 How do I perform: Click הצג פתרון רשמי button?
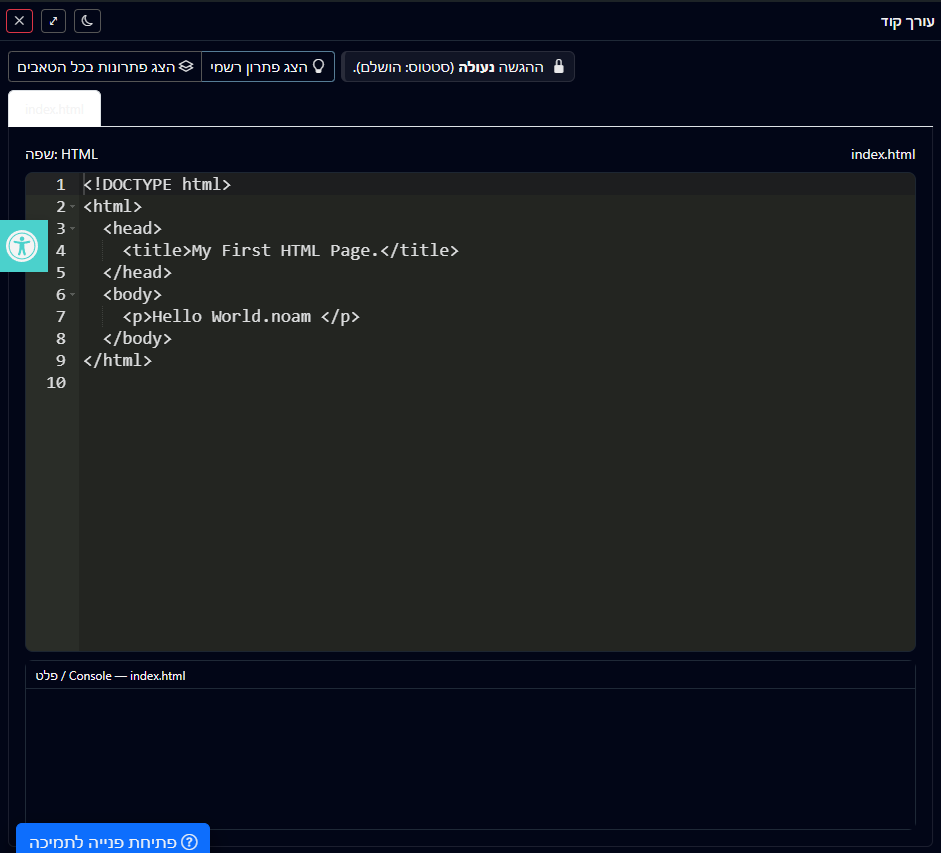268,67
